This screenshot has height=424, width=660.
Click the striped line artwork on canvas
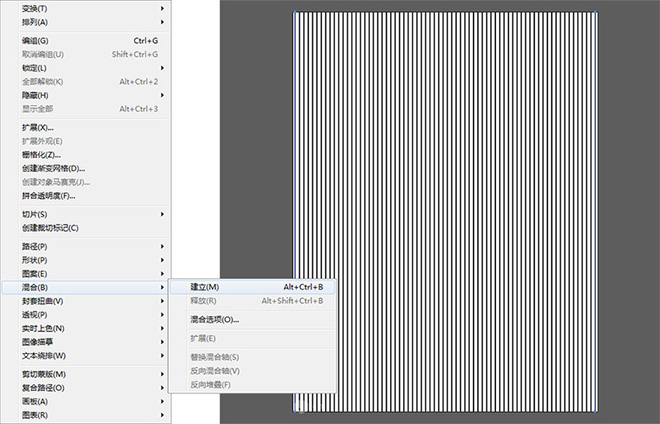click(446, 210)
